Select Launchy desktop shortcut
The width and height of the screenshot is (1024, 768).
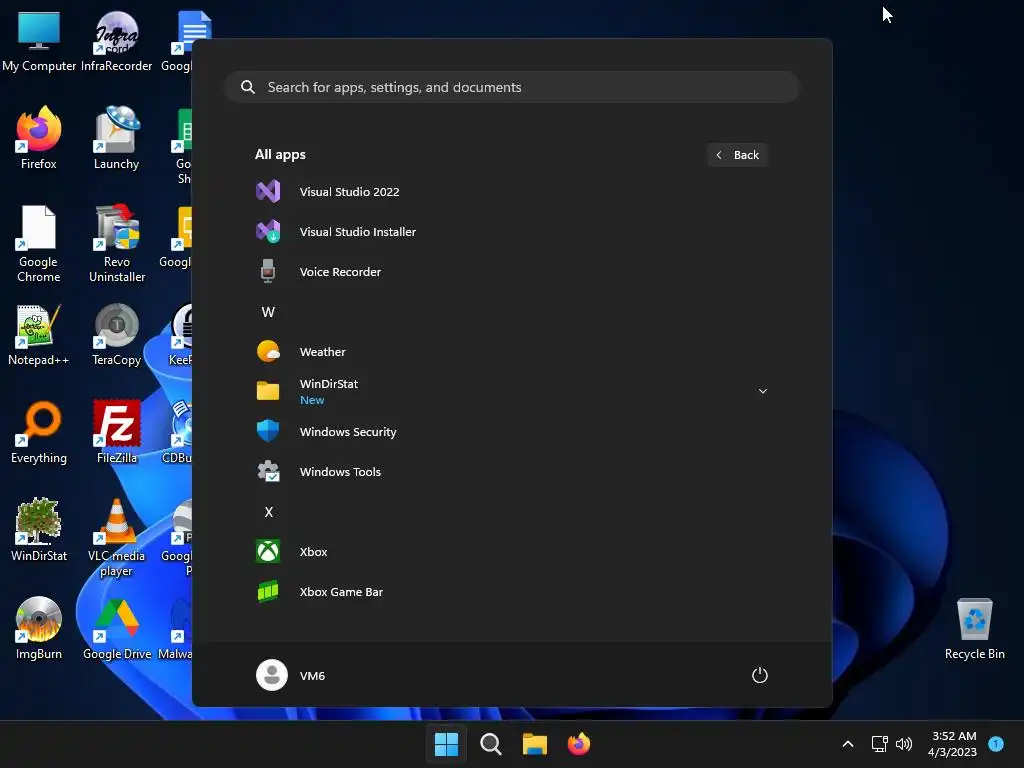(x=116, y=138)
